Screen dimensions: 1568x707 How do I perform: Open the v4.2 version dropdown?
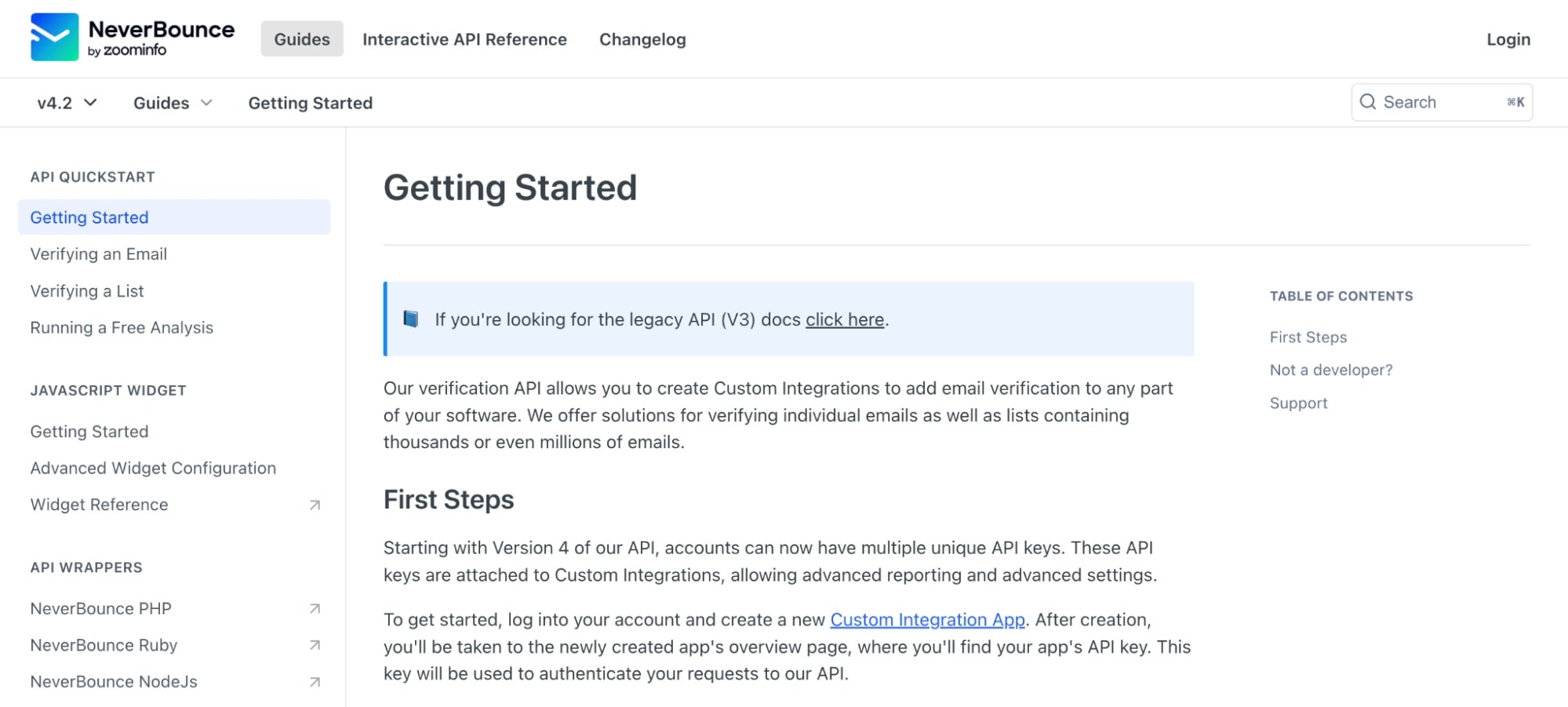click(x=67, y=103)
